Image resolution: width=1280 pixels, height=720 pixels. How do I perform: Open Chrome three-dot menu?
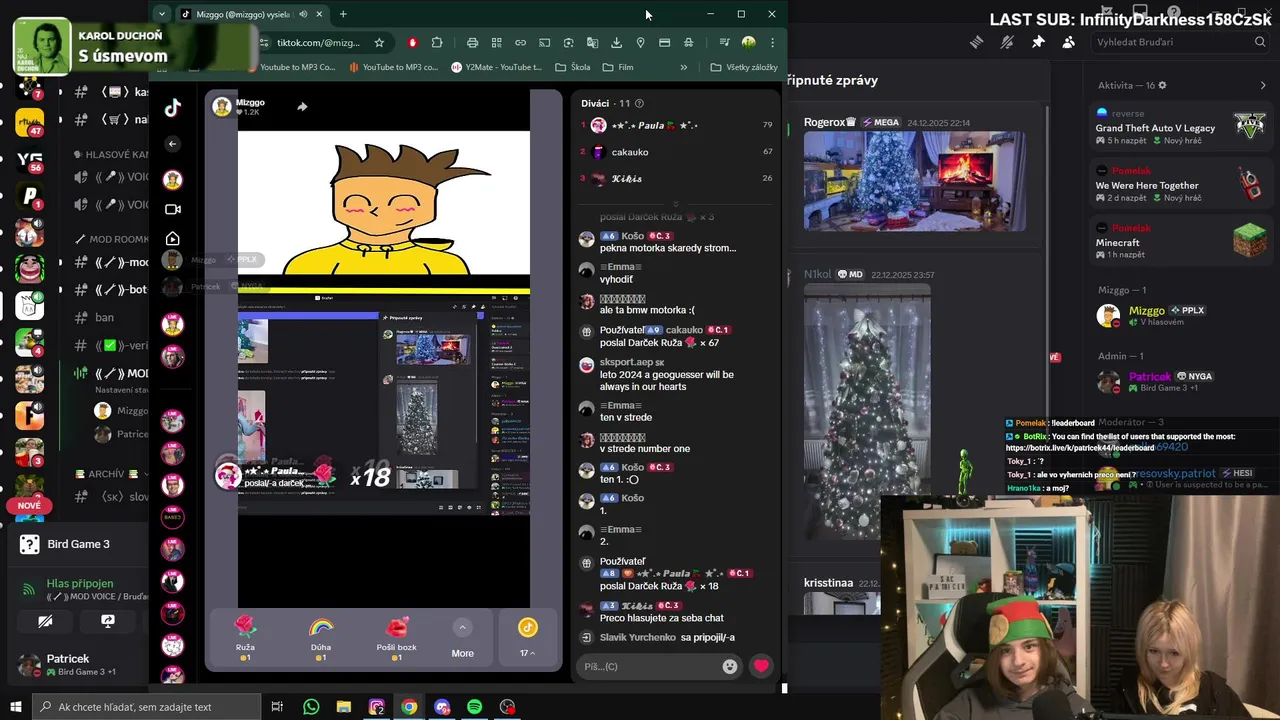click(x=773, y=43)
